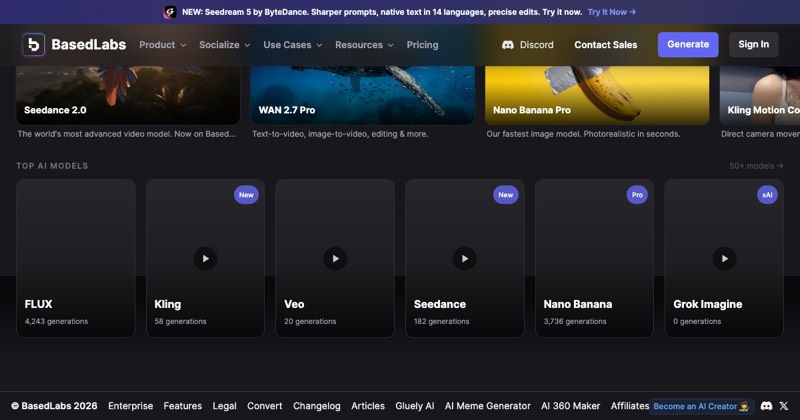Select the Seedance model card title
This screenshot has height=420, width=800.
[440, 304]
